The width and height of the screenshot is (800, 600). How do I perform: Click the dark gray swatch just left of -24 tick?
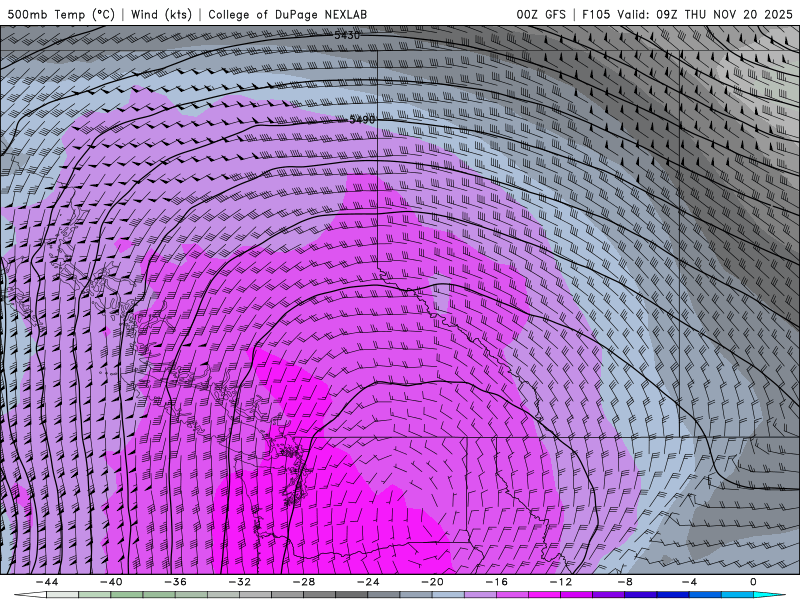click(x=352, y=595)
